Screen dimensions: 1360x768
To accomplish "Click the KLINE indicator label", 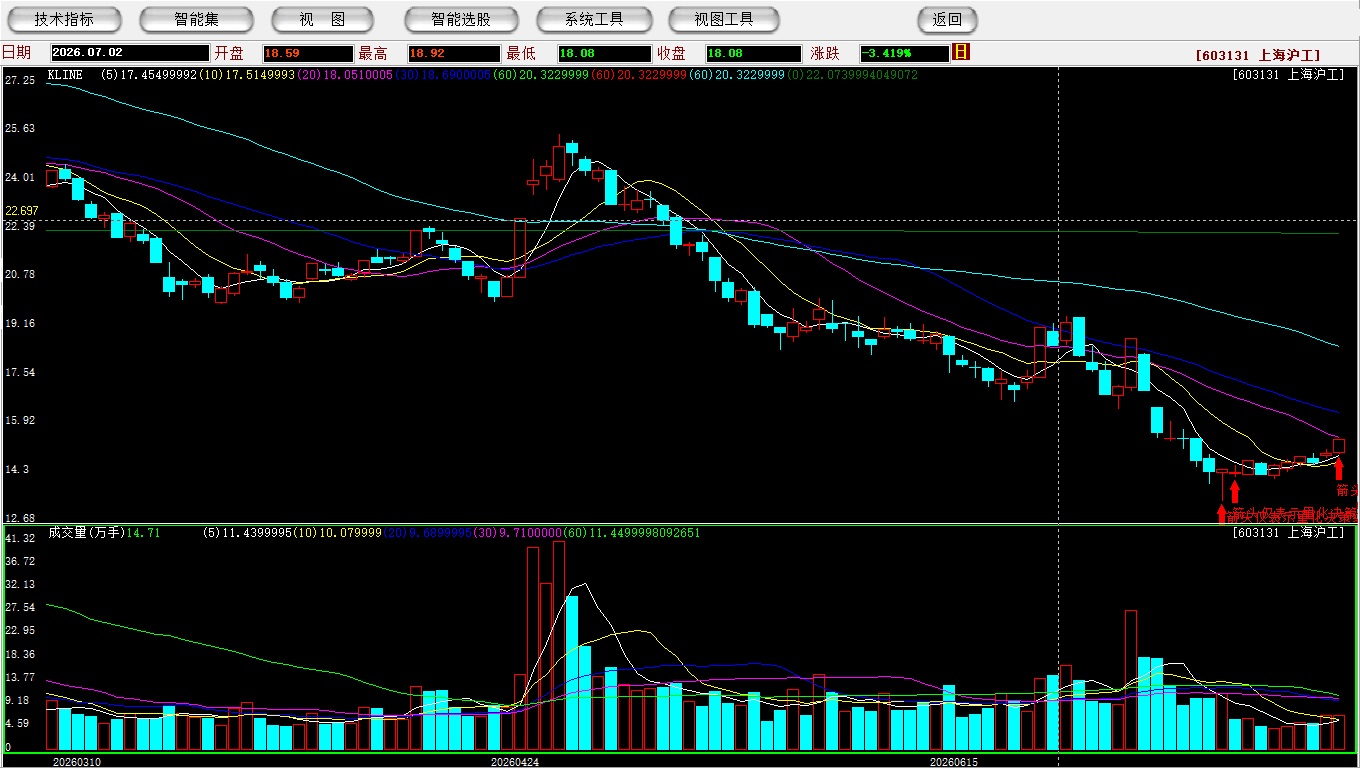I will (x=66, y=75).
